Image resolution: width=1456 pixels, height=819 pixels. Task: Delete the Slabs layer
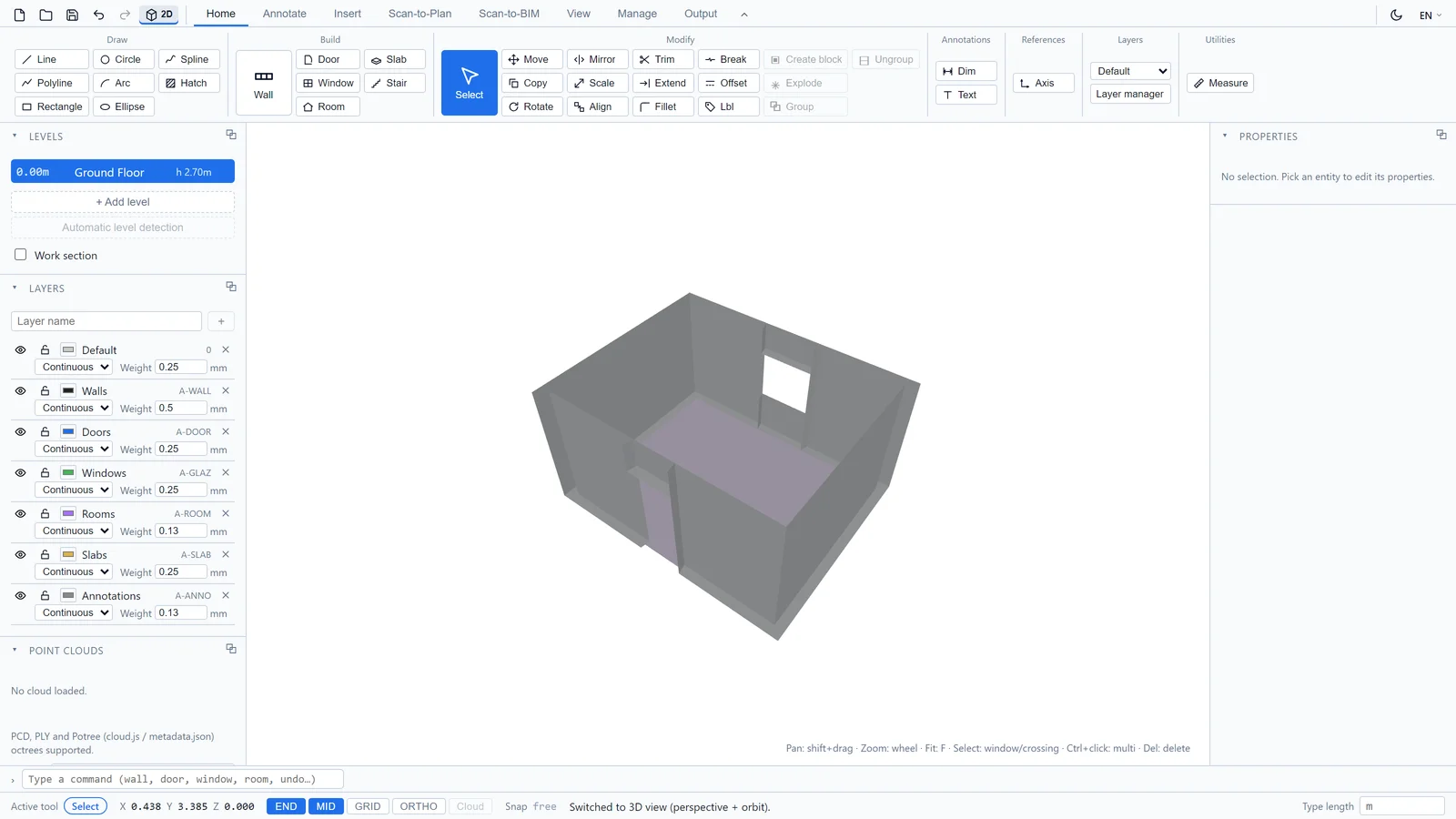click(226, 554)
